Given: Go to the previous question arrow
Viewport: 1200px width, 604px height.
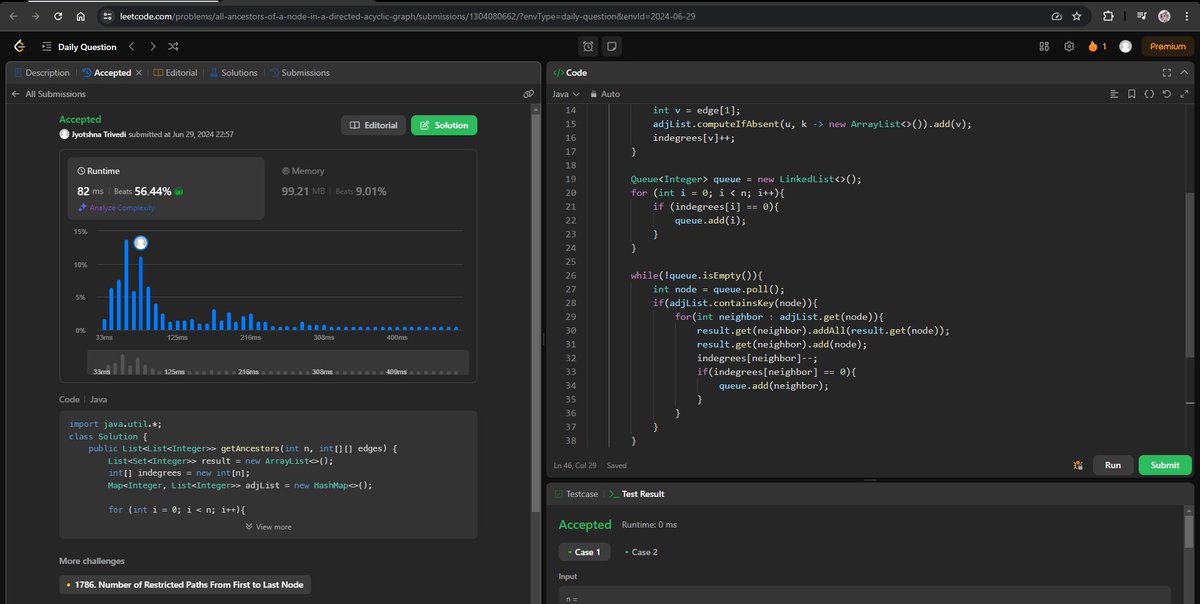Looking at the screenshot, I should click(131, 46).
